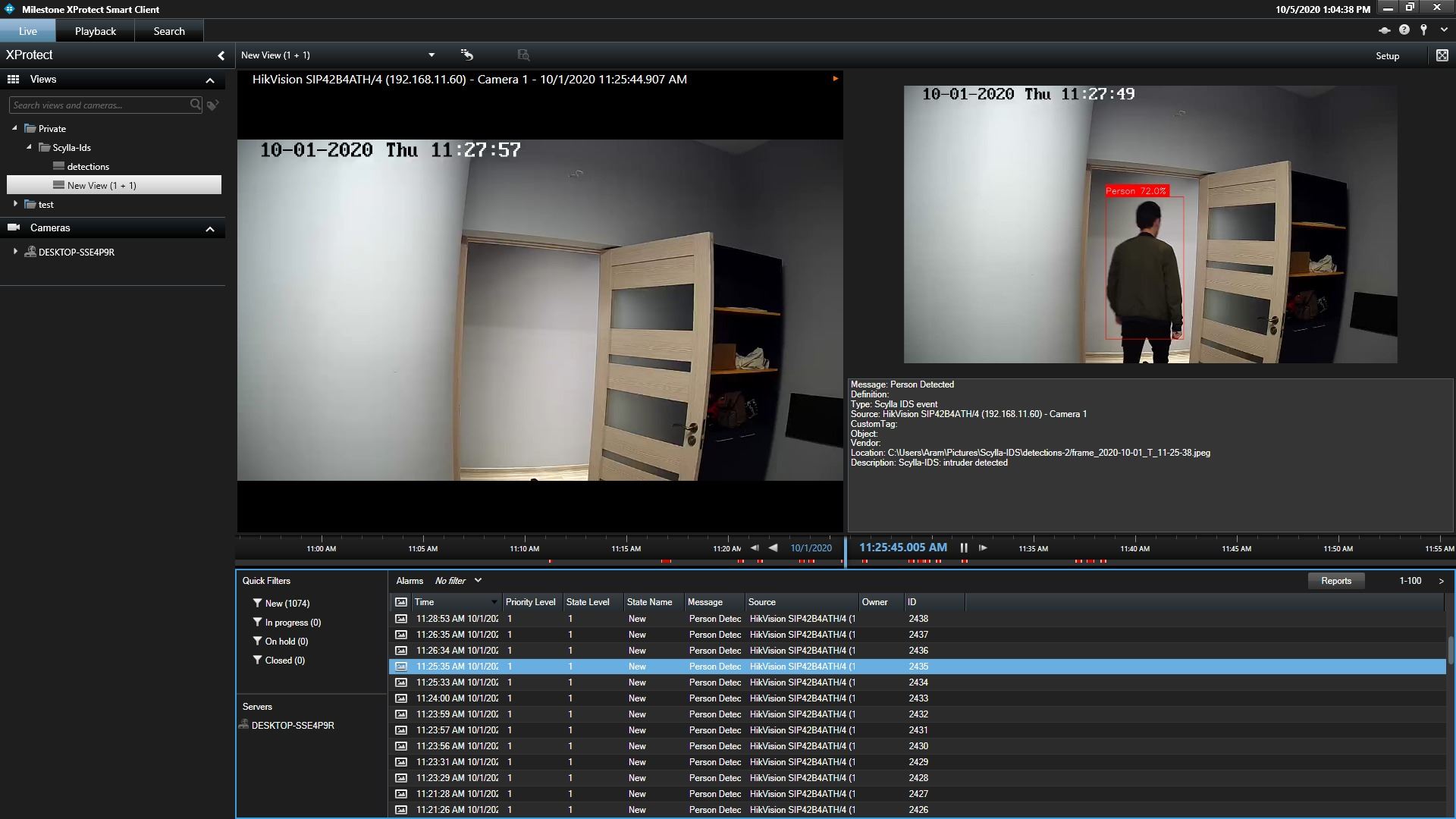This screenshot has height=819, width=1456.
Task: Toggle full screen view mode
Action: [x=1442, y=55]
